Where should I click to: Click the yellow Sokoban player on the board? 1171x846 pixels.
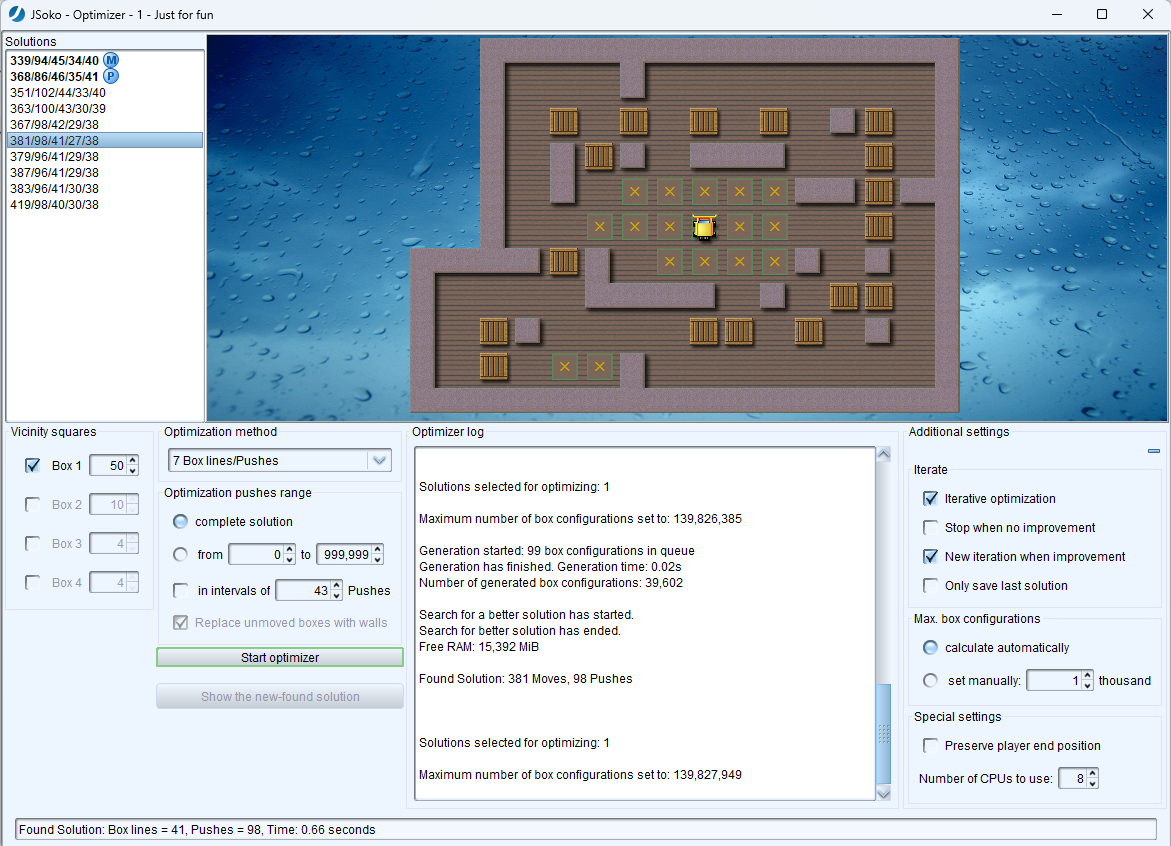(x=704, y=227)
